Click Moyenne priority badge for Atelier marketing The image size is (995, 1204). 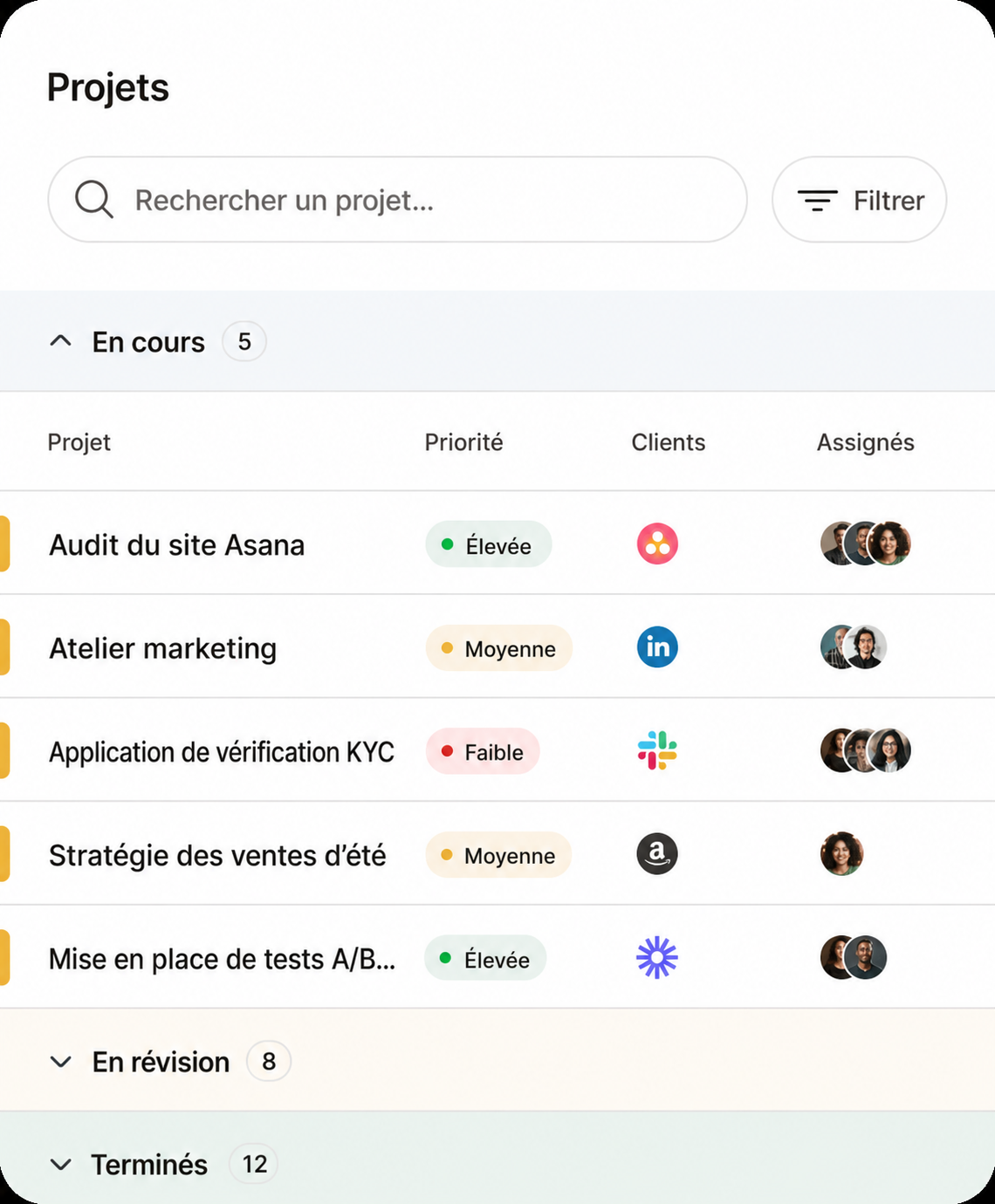click(x=499, y=648)
